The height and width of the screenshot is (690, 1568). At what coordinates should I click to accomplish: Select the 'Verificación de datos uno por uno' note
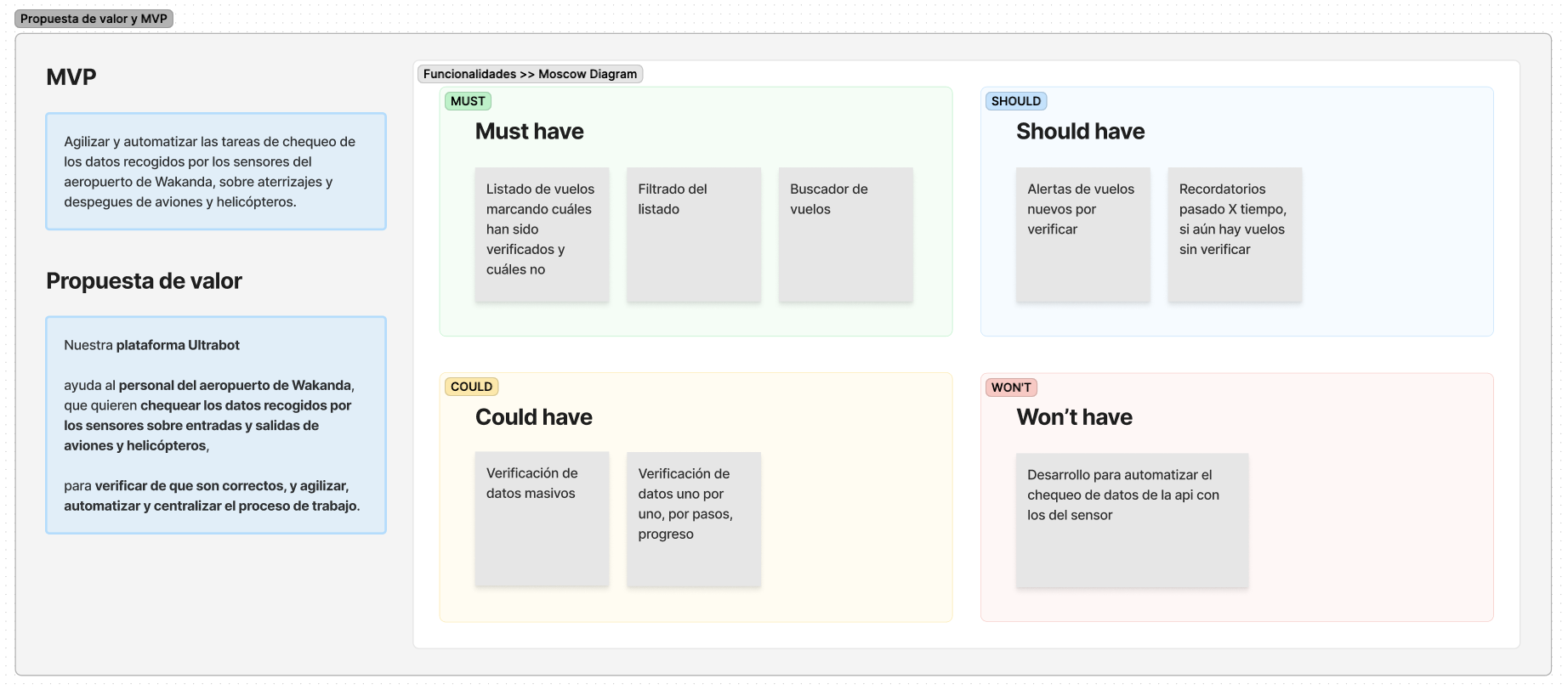(x=694, y=519)
